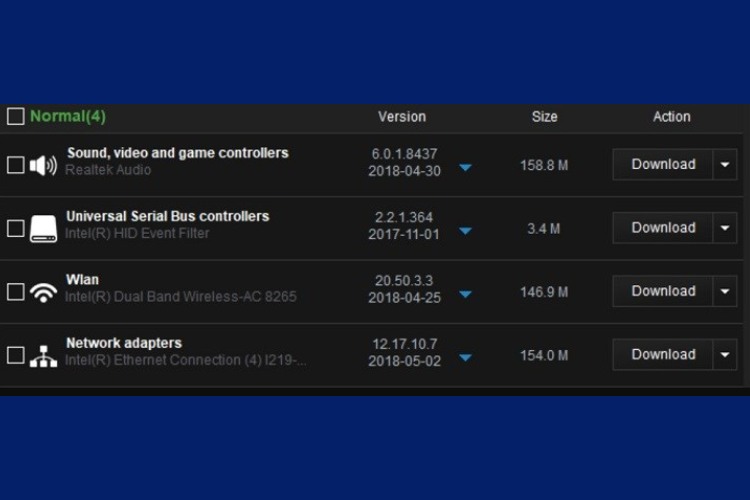Enable the Wlan driver checkbox
Viewport: 750px width, 500px height.
[x=15, y=292]
